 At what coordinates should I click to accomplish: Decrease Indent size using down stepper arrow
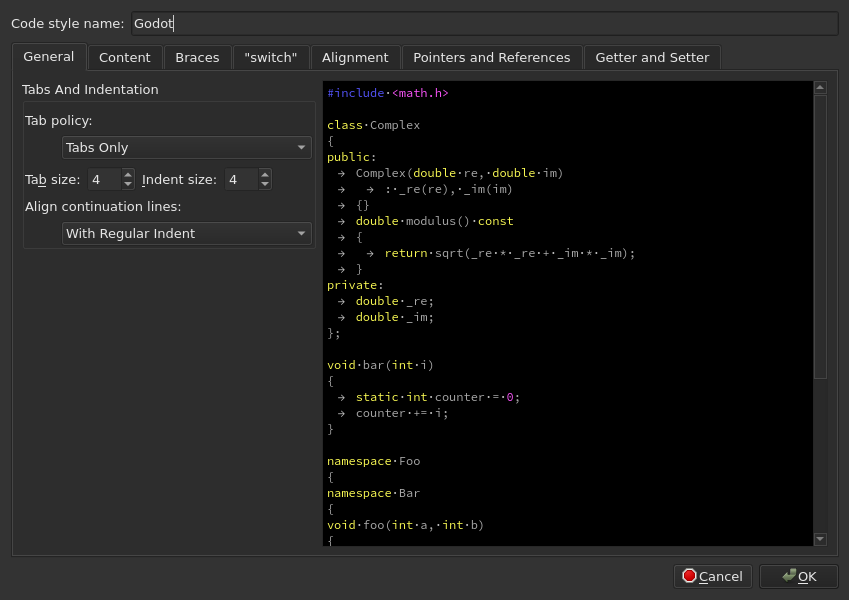264,184
